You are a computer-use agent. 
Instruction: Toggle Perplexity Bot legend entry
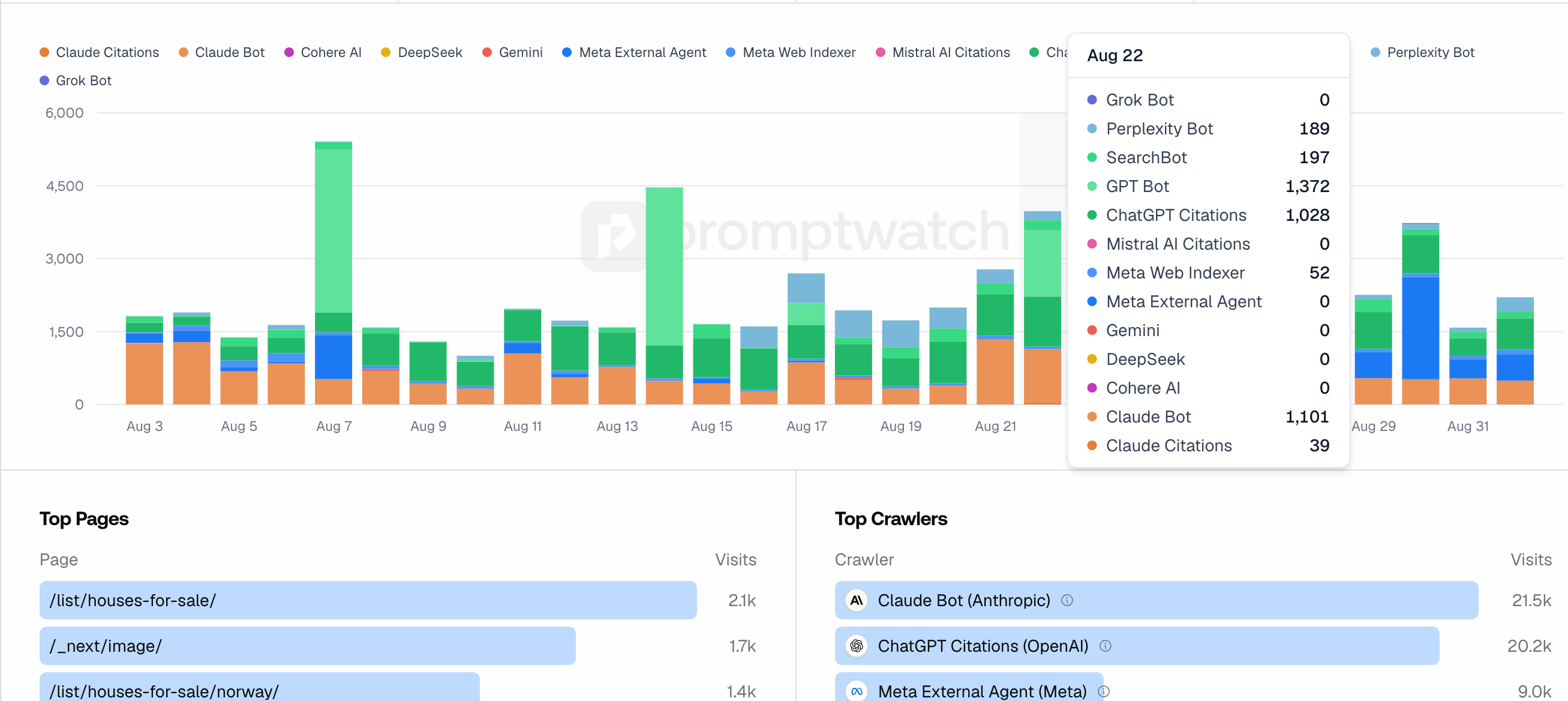coord(1422,52)
